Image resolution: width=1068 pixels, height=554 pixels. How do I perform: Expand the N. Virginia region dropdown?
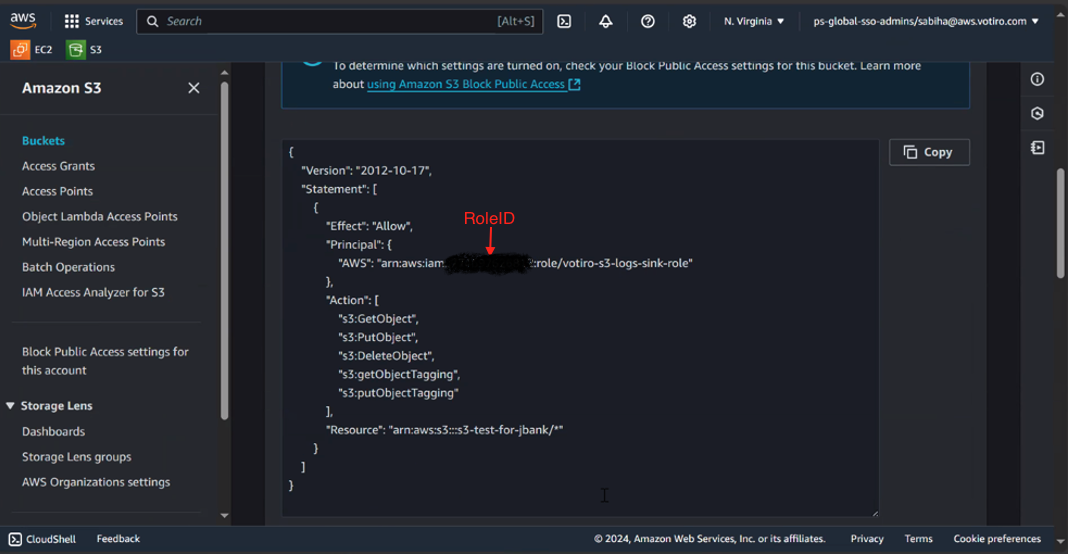754,21
